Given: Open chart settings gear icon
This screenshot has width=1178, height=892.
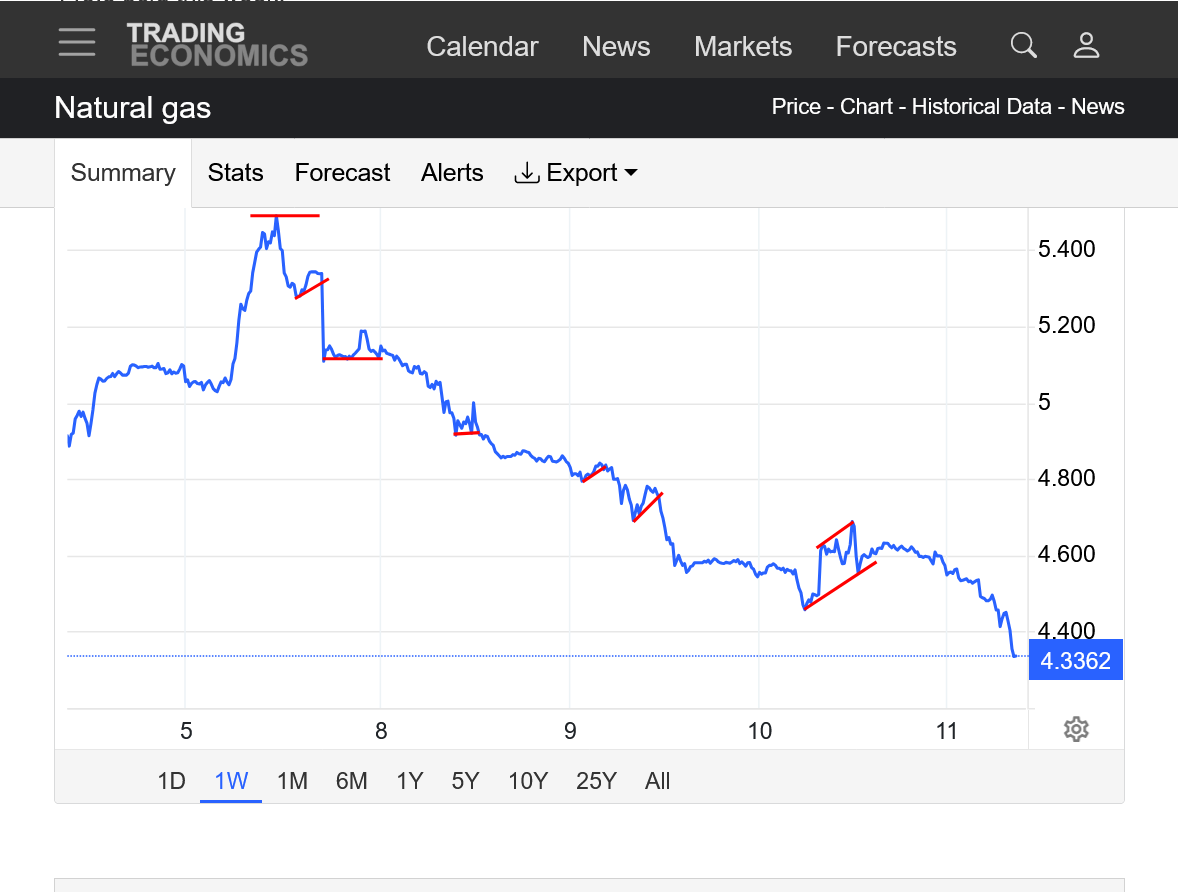Looking at the screenshot, I should (1076, 729).
